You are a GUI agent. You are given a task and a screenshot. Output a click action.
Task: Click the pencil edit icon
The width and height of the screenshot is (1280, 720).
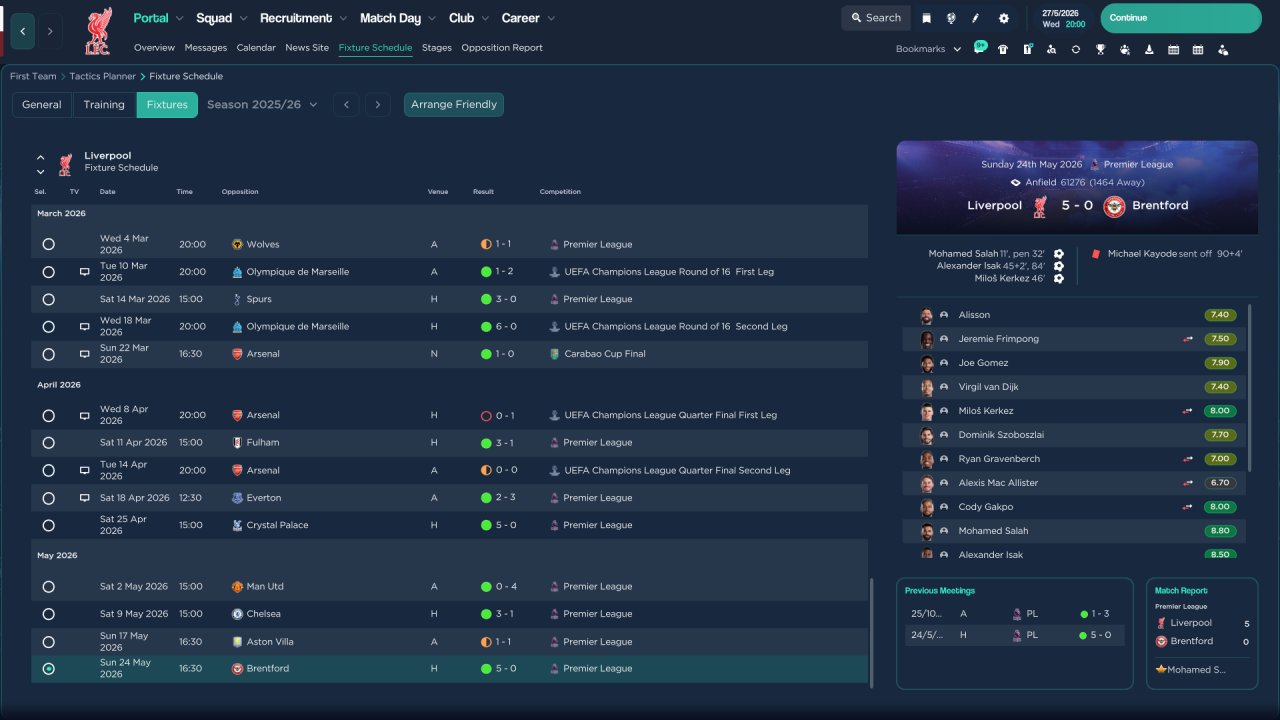976,18
